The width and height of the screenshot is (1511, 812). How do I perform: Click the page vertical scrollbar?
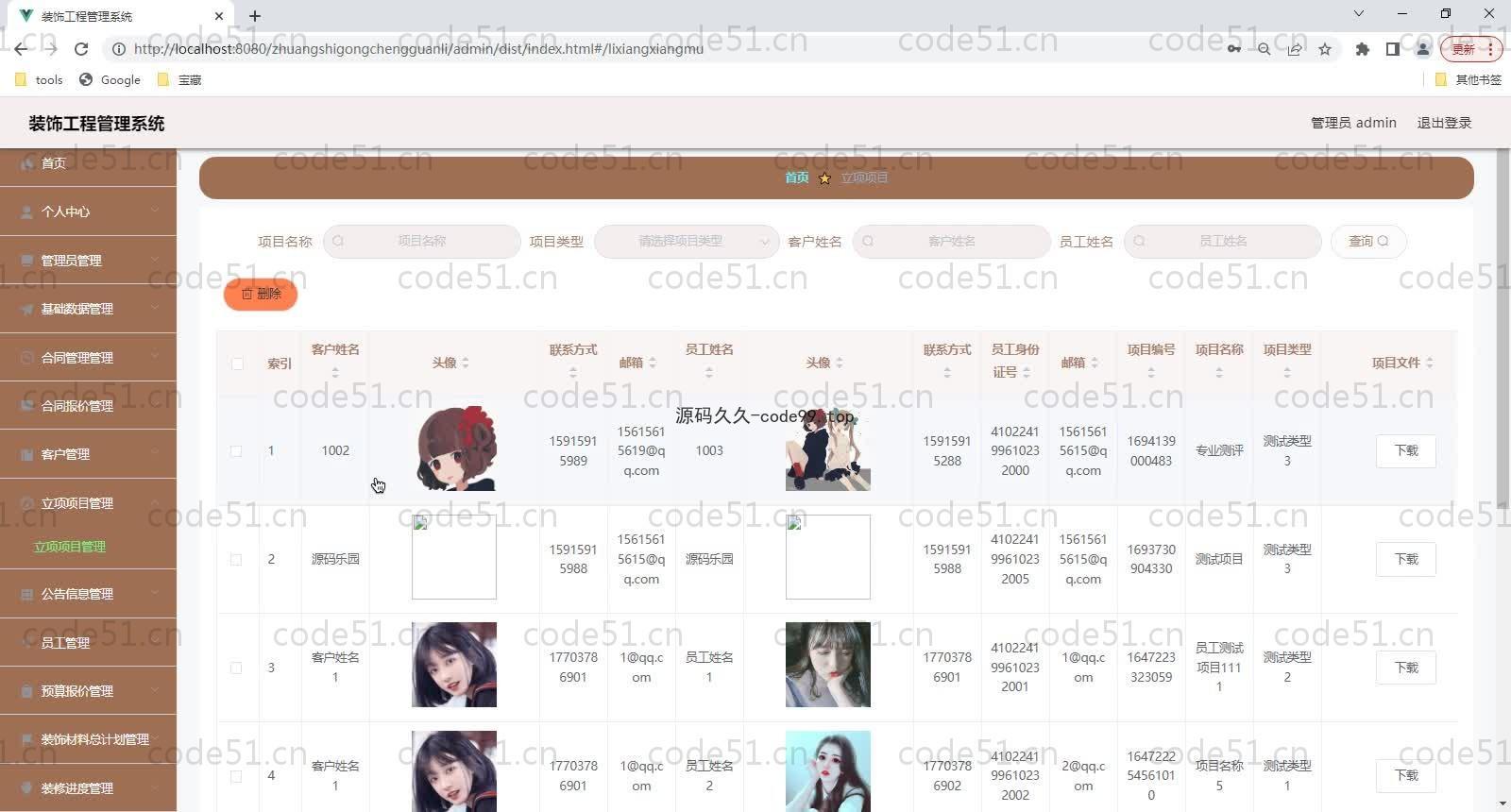pyautogui.click(x=1503, y=330)
